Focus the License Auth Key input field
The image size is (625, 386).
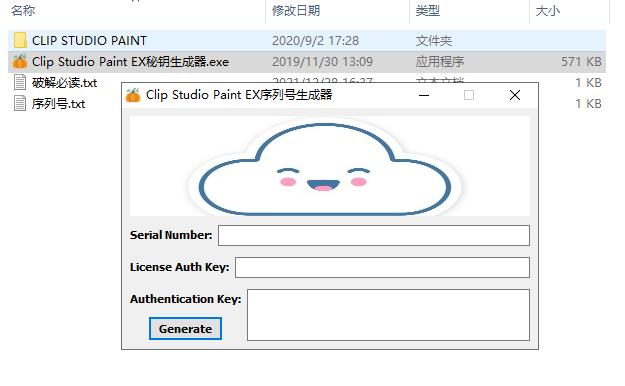(382, 267)
